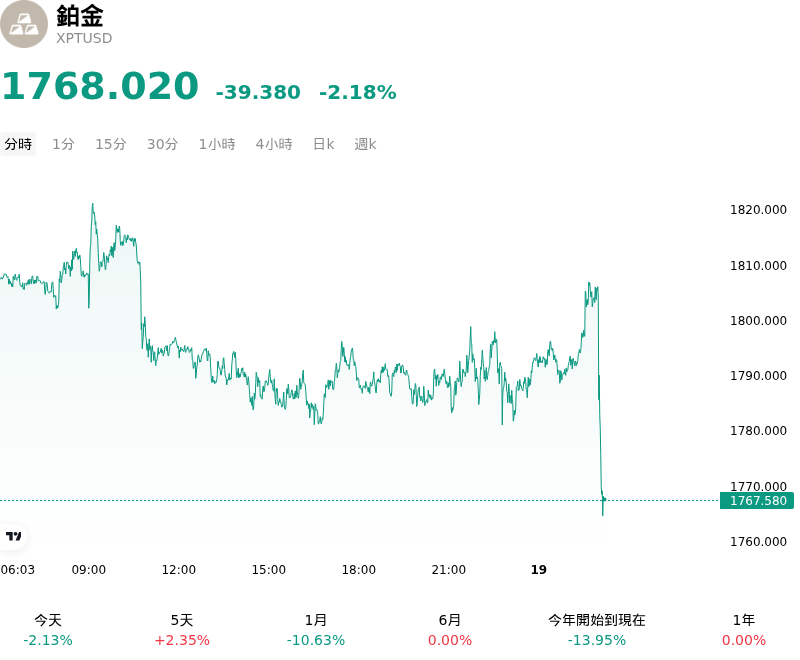Click the platinum bars logo icon

[23, 24]
